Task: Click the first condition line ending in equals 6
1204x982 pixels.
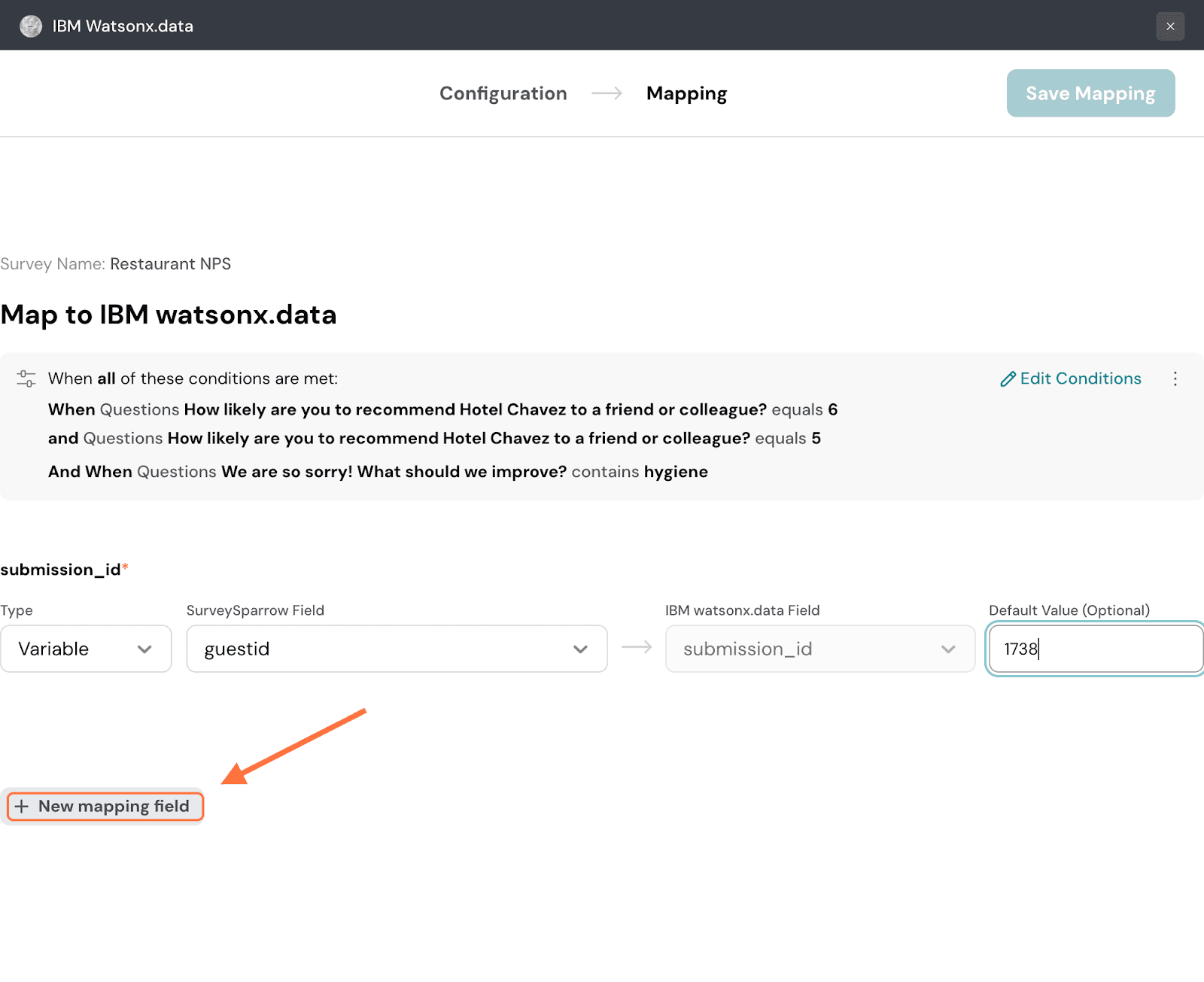Action: (442, 409)
